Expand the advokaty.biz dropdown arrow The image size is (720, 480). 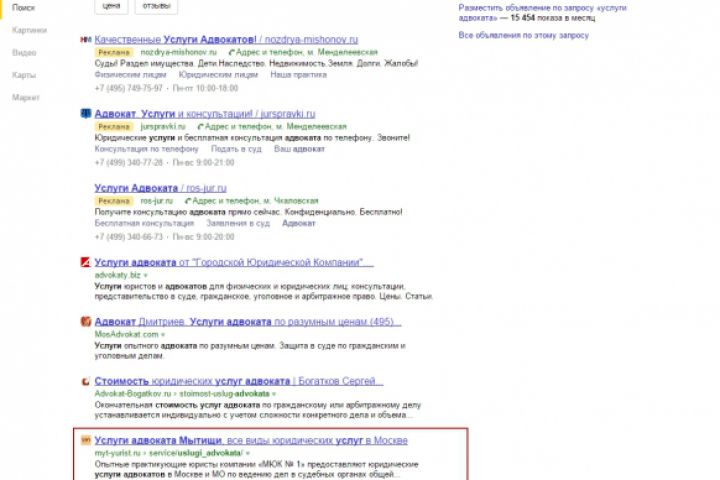[x=145, y=275]
